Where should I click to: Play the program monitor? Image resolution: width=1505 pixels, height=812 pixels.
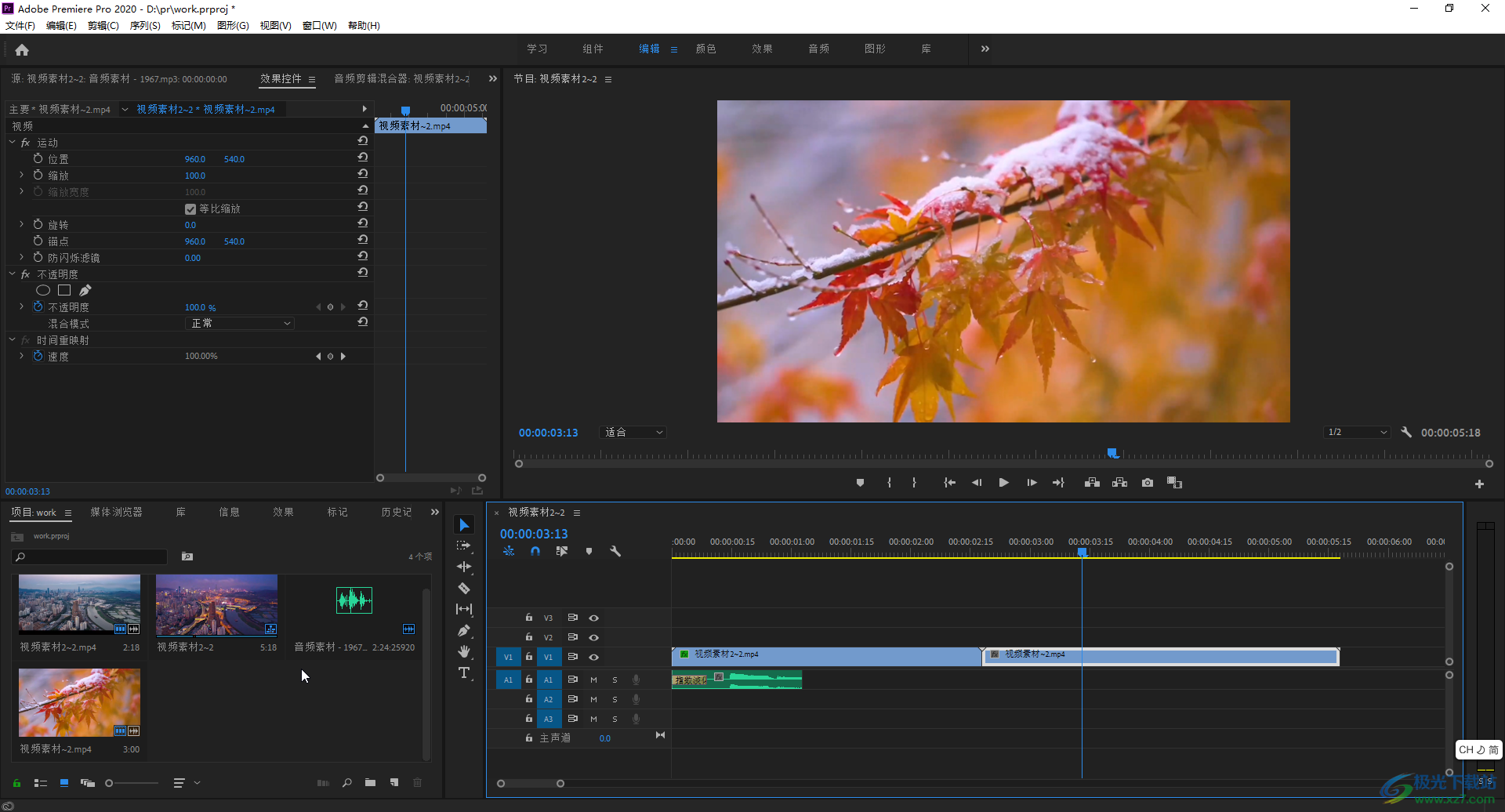pos(1003,483)
